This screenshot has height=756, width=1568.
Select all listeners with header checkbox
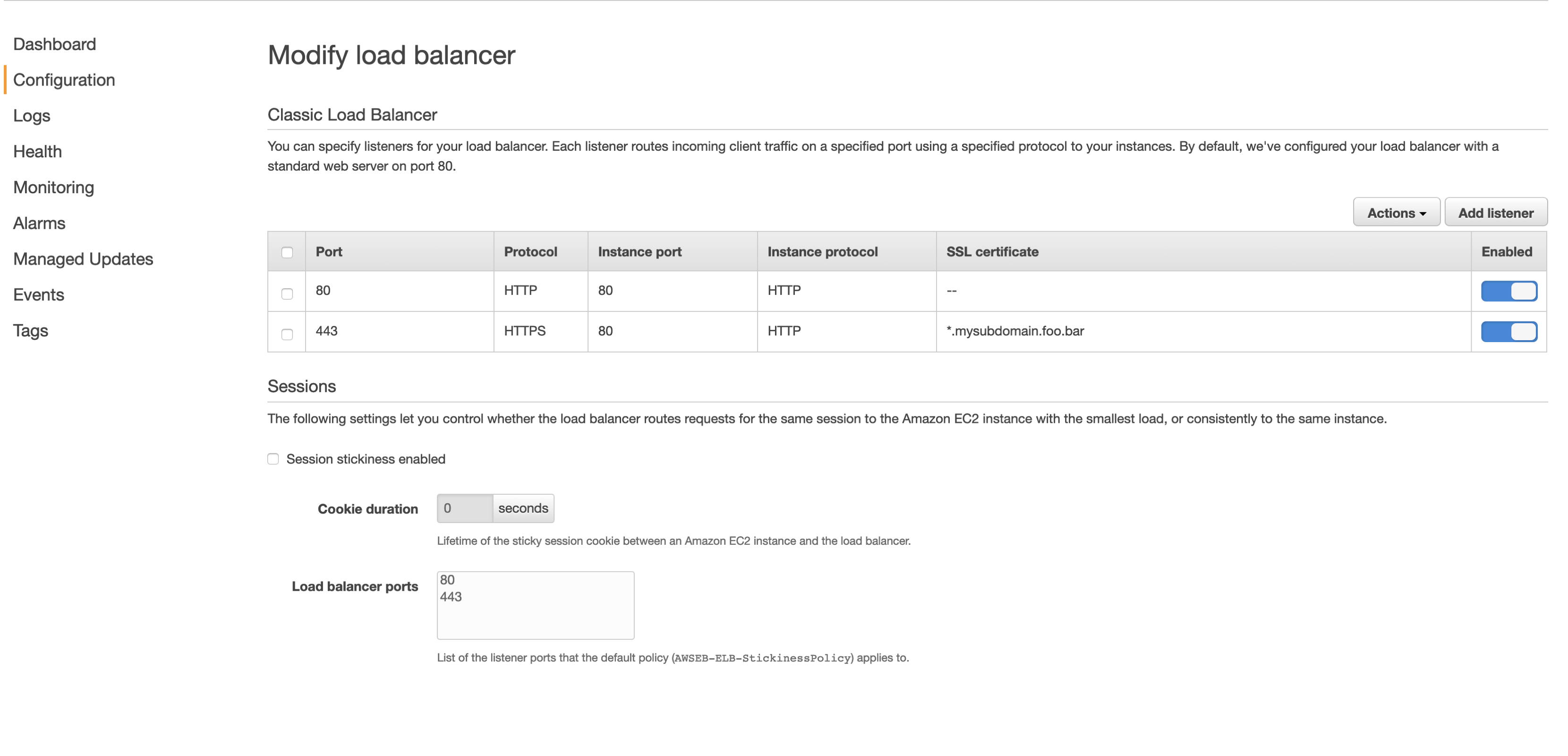point(287,252)
